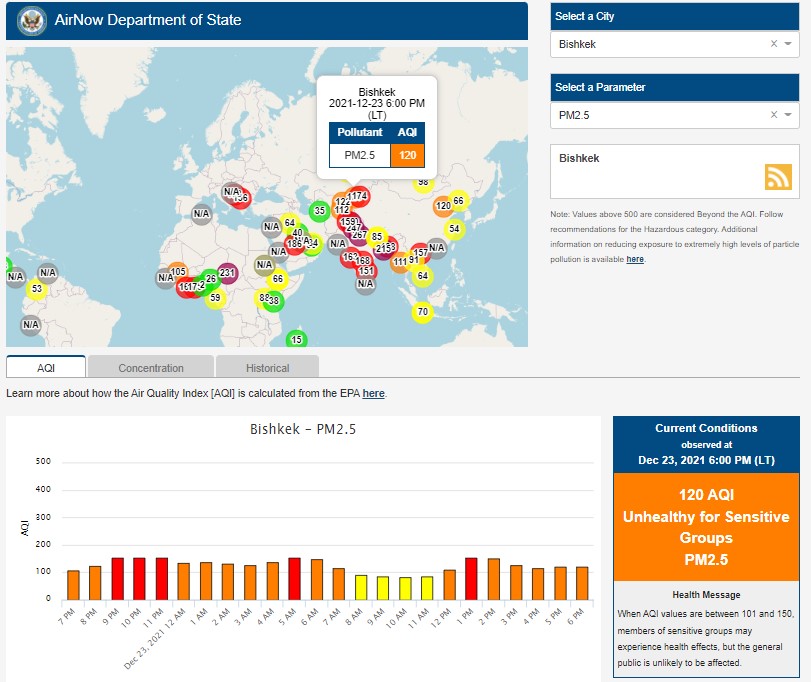This screenshot has height=682, width=811.
Task: Open the Historical tab
Action: [267, 368]
